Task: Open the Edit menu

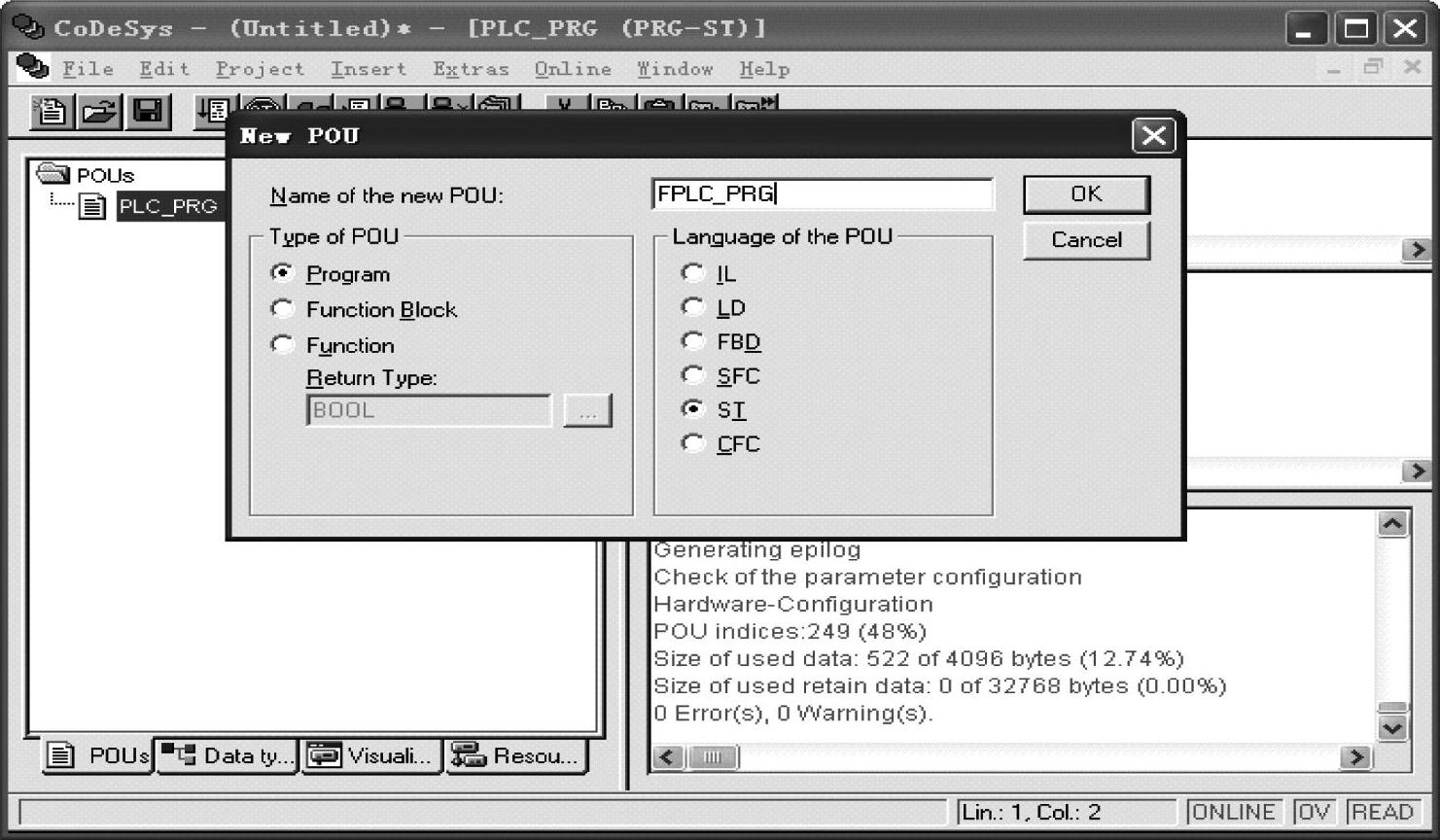Action: tap(163, 69)
